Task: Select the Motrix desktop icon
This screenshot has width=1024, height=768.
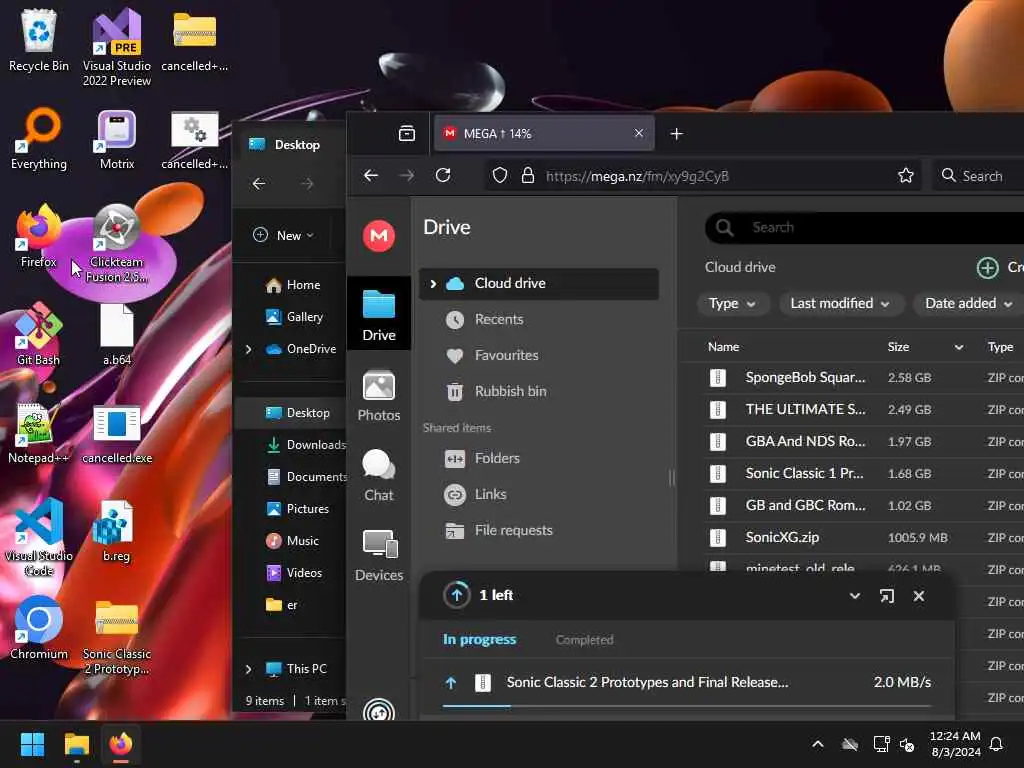Action: coord(116,139)
